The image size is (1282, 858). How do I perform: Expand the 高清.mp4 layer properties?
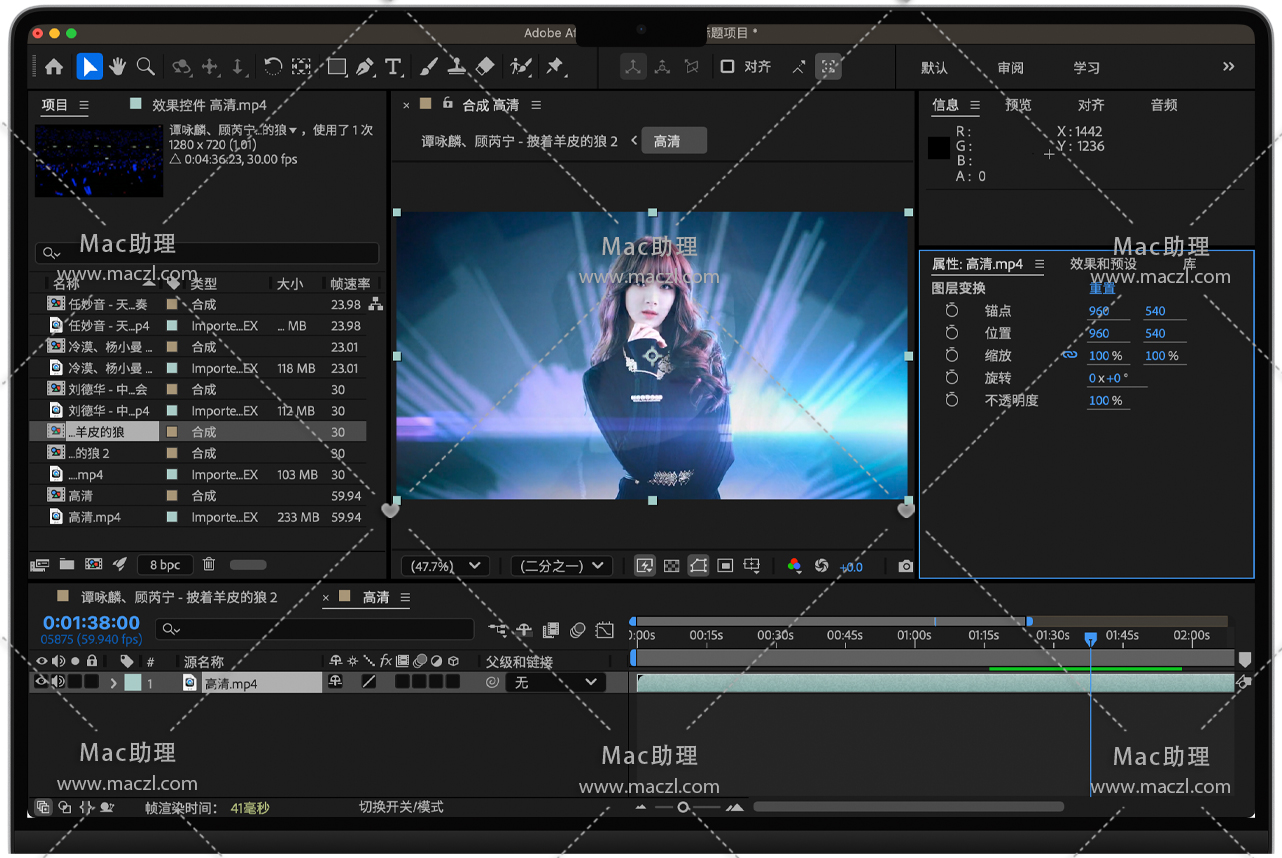113,683
